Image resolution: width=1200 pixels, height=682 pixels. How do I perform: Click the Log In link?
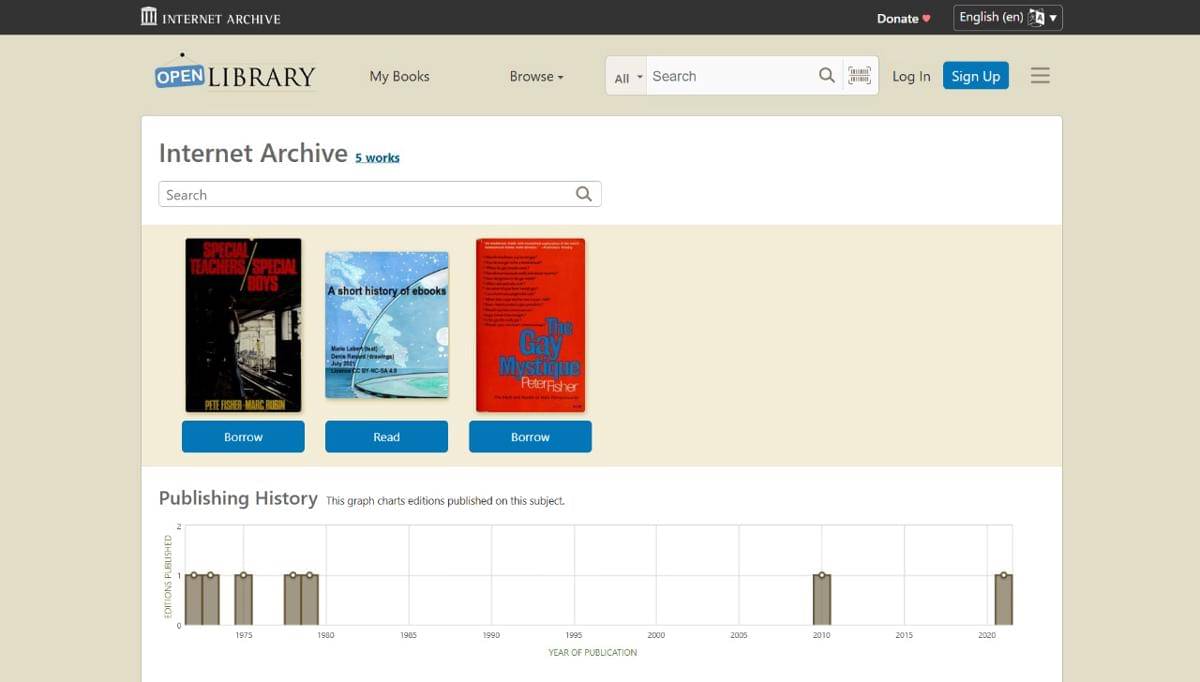911,76
